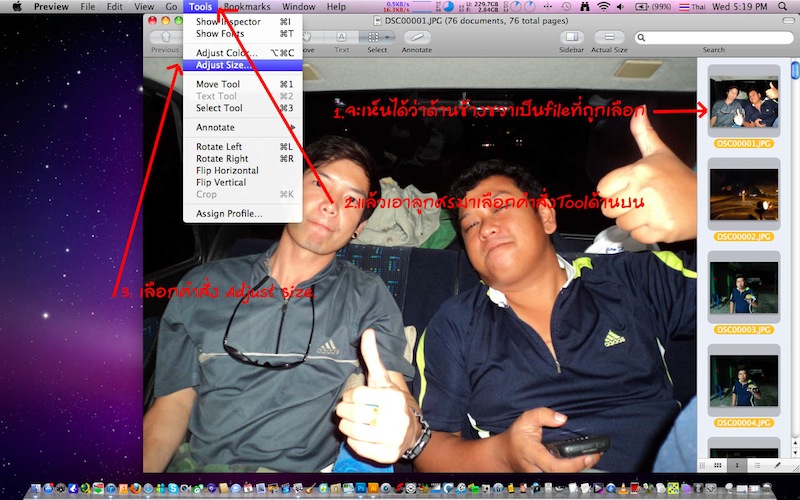Open the Window menu

point(298,7)
